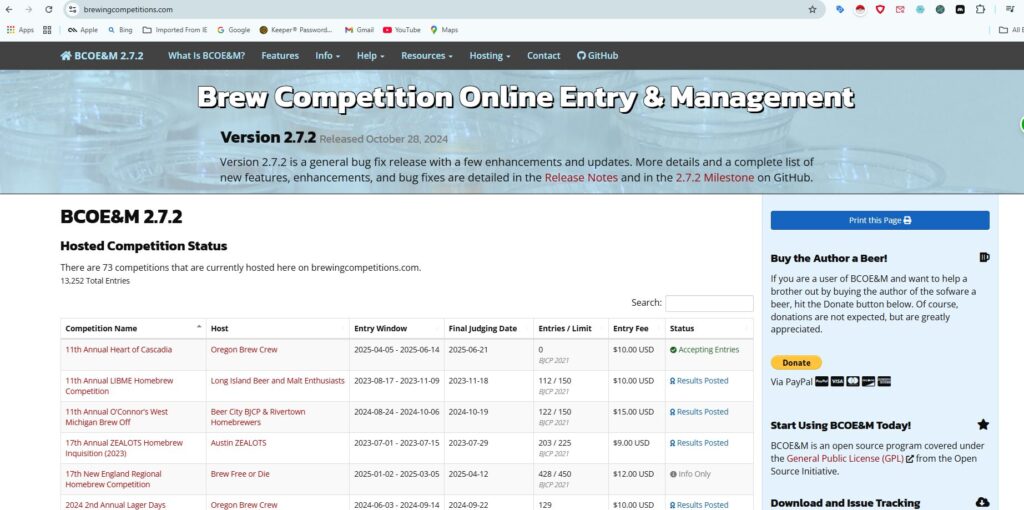The width and height of the screenshot is (1024, 510).
Task: Open the Bing bookmark
Action: coord(120,30)
